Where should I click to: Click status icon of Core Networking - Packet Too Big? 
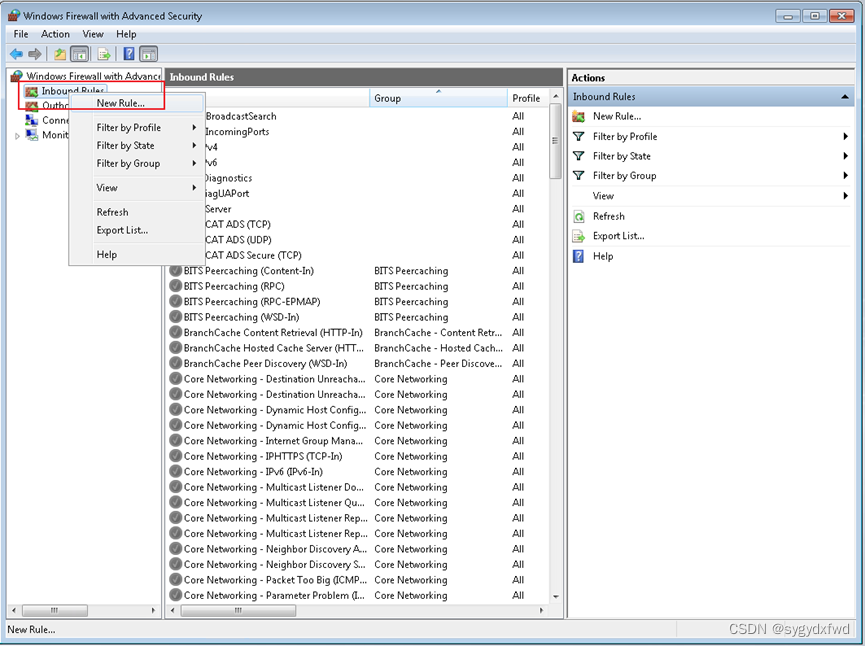[175, 579]
